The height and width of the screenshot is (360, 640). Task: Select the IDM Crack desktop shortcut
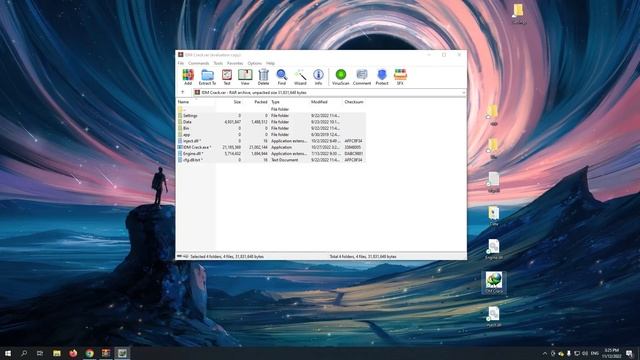(494, 283)
